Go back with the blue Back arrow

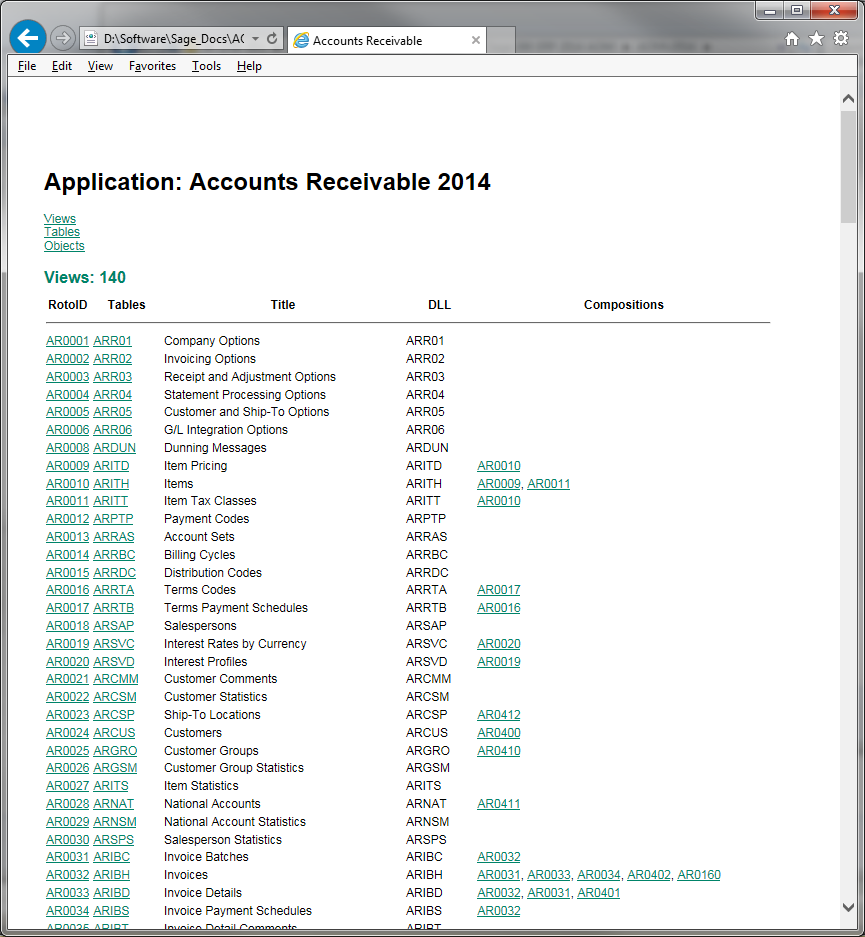click(x=27, y=38)
